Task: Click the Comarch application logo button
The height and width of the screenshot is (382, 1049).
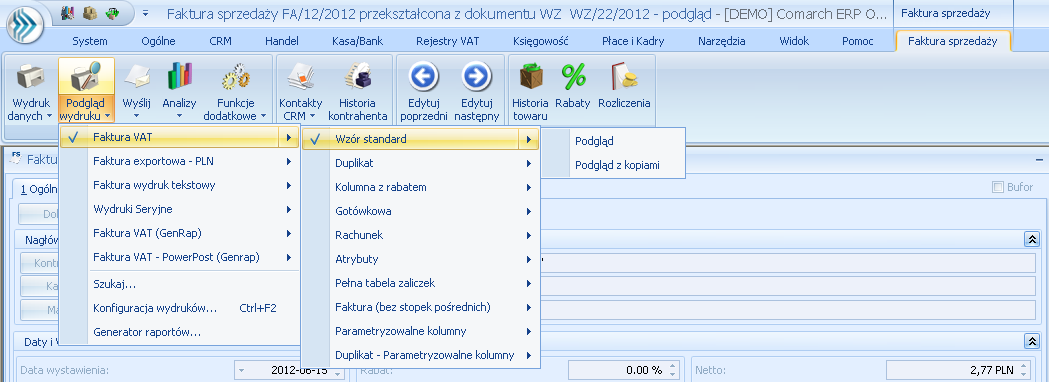Action: pos(25,25)
